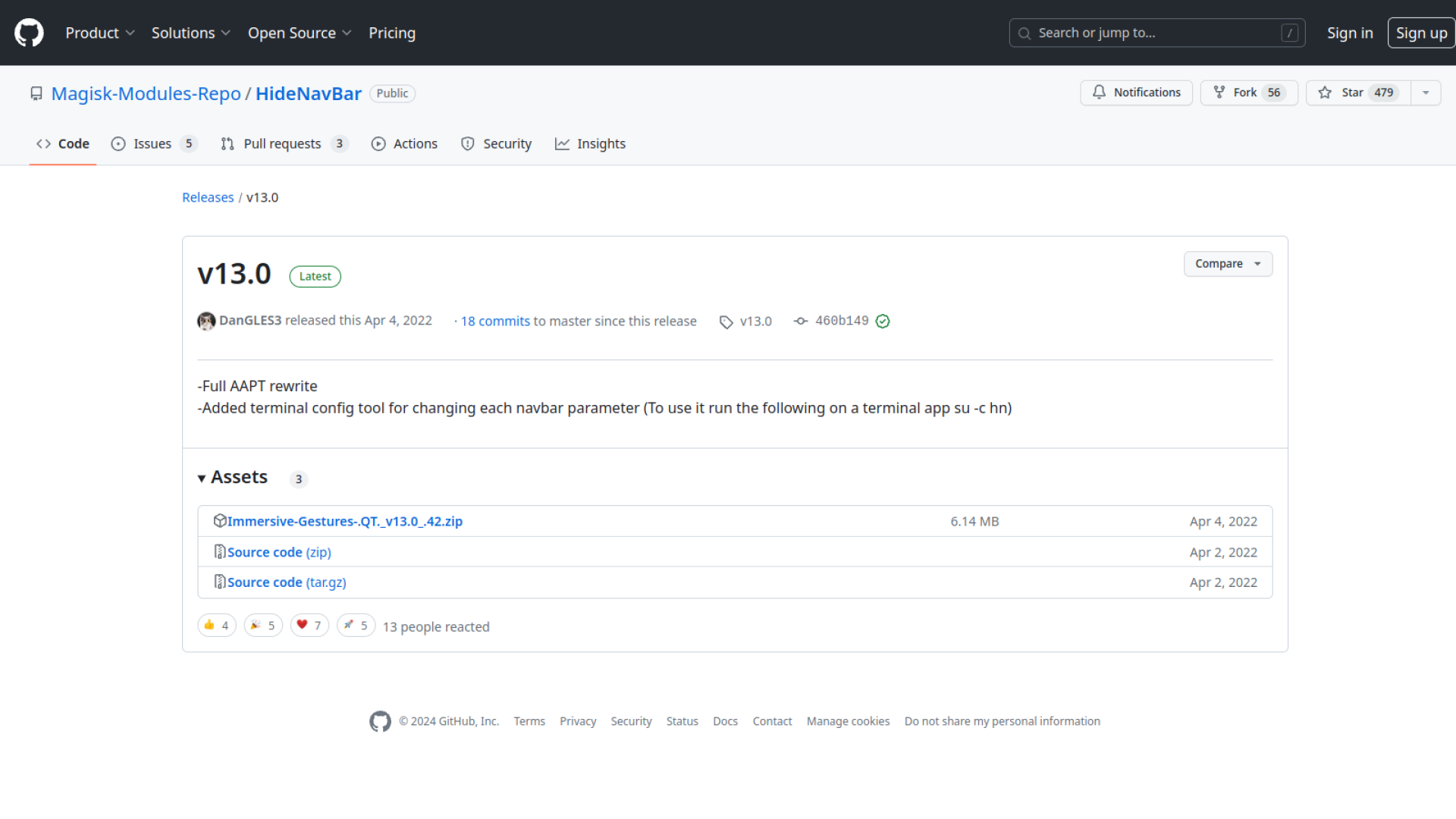1456x819 pixels.
Task: Toggle thumbs up reaction
Action: [217, 626]
